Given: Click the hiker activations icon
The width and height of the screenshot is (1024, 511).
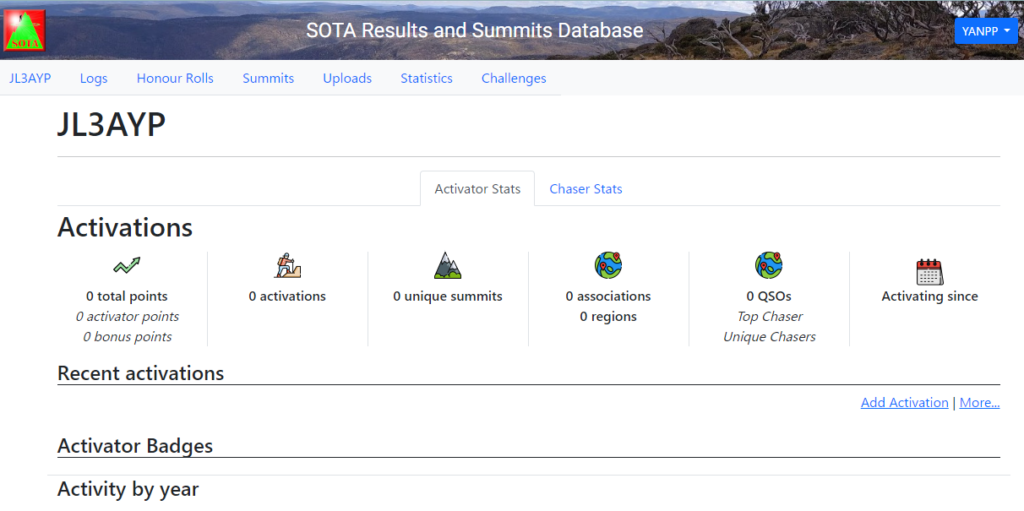Looking at the screenshot, I should [287, 265].
